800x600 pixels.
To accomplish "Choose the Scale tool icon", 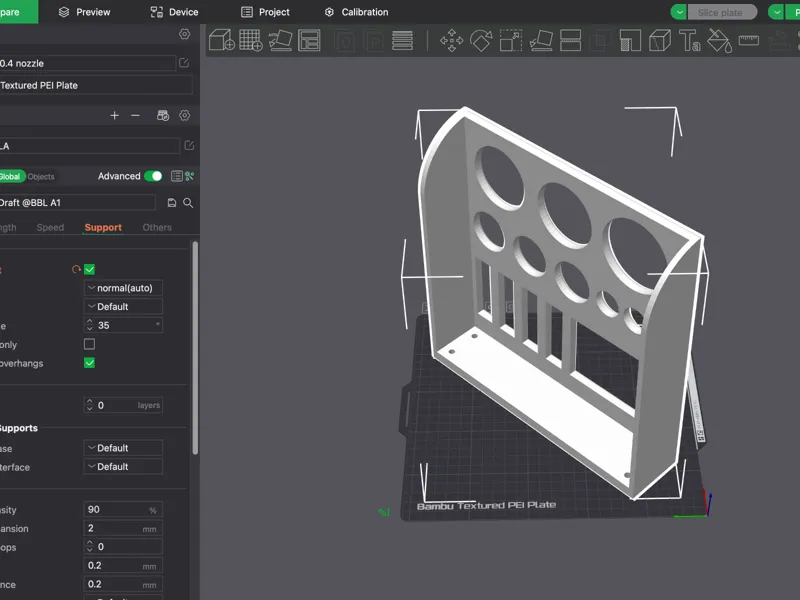I will coord(511,40).
